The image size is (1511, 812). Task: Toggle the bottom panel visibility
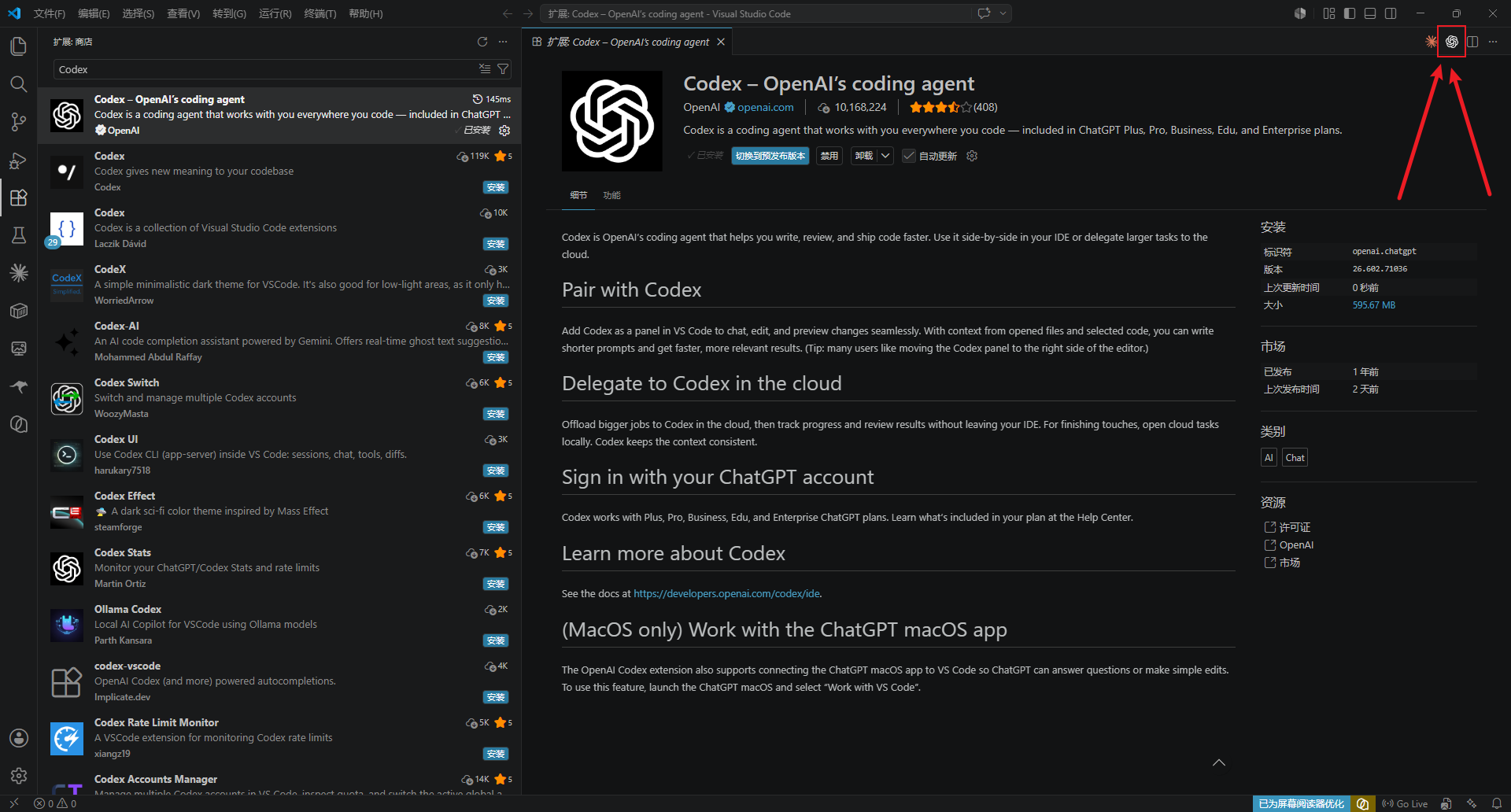tap(1370, 13)
